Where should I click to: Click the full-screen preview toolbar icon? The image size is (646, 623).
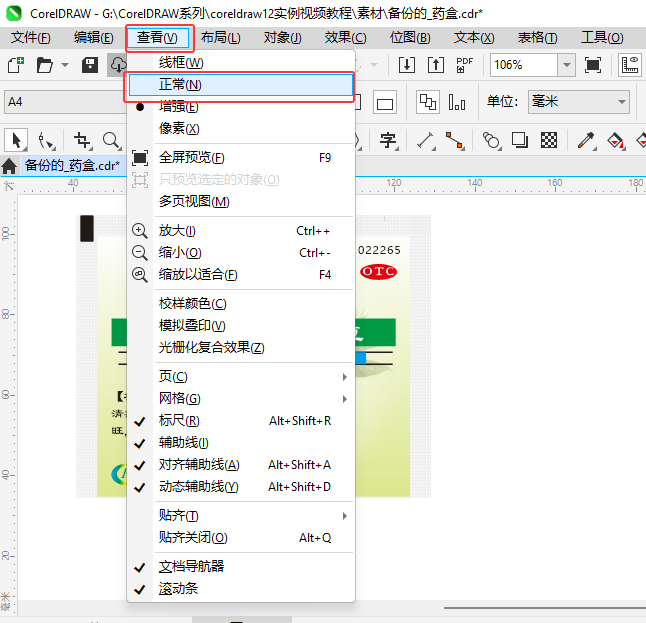(592, 65)
